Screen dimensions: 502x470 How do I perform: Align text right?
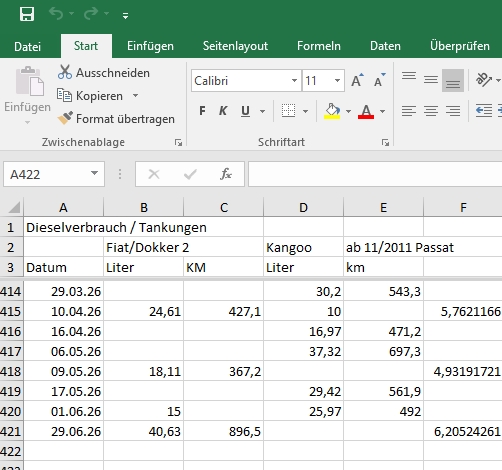(x=453, y=111)
